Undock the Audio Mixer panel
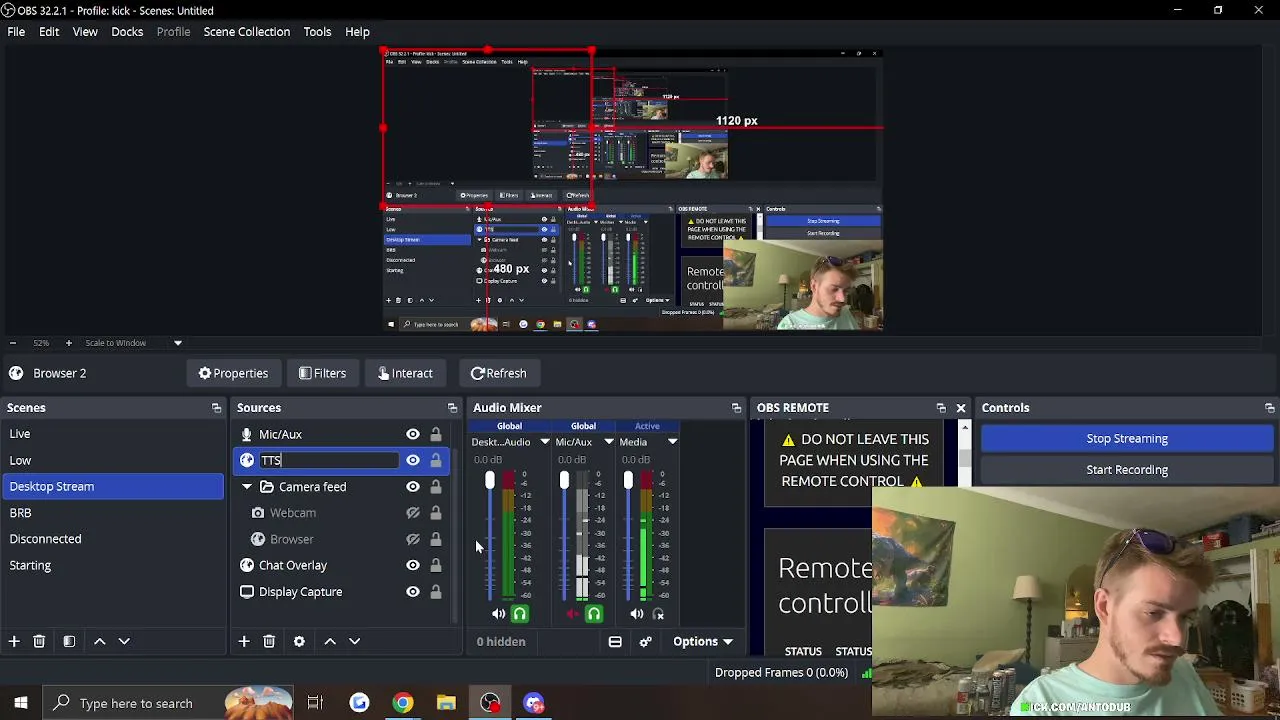1280x720 pixels. 736,408
